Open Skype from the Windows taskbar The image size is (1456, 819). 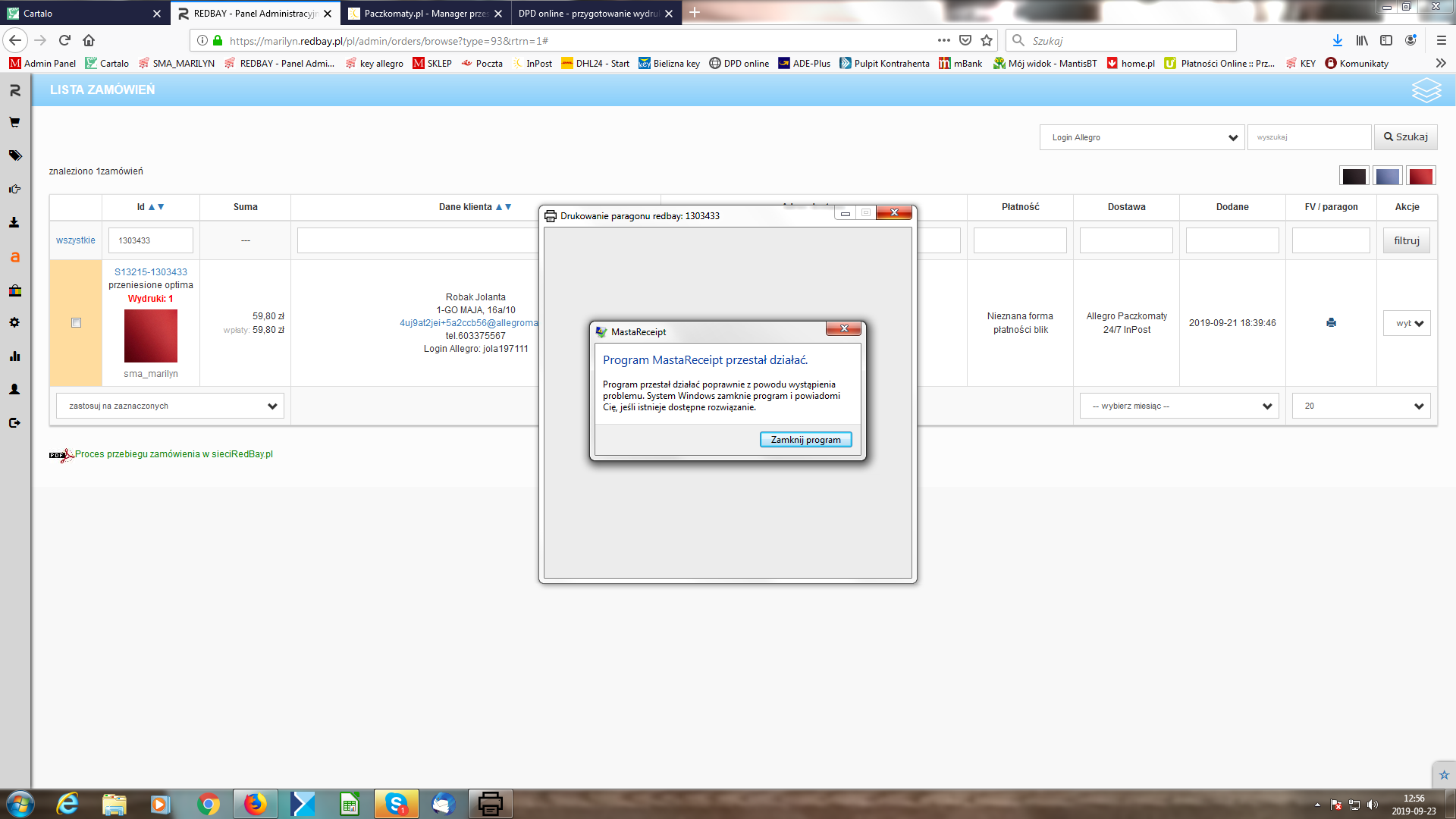click(396, 804)
